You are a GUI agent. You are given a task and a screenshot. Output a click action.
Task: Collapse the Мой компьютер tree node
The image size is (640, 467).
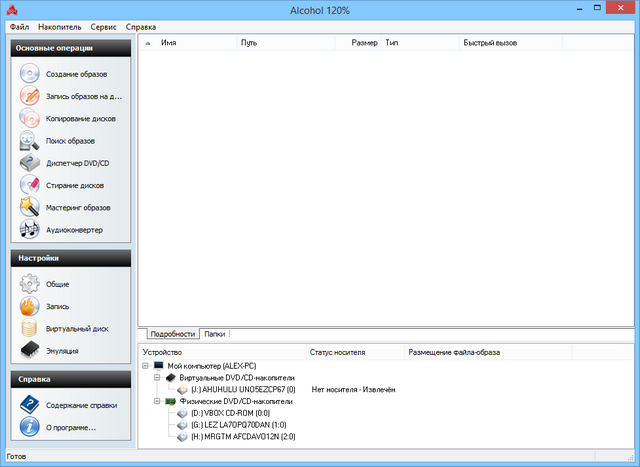pyautogui.click(x=146, y=367)
